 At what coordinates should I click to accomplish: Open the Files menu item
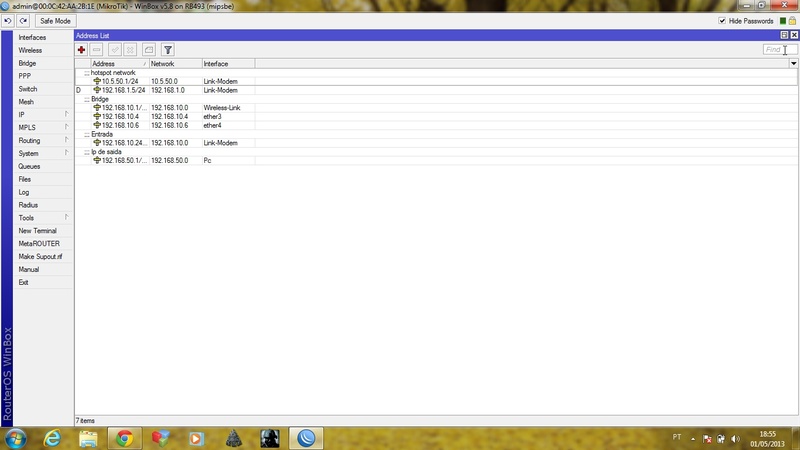point(24,179)
